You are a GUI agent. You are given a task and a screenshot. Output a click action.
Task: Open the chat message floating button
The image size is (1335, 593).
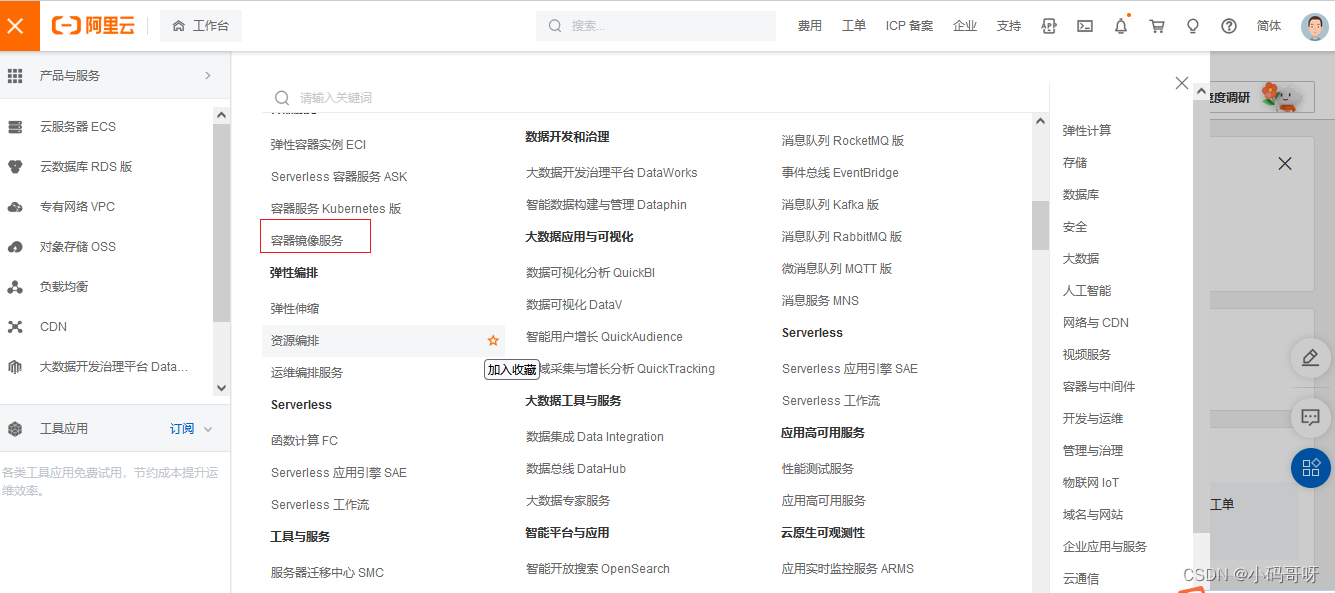pos(1311,417)
